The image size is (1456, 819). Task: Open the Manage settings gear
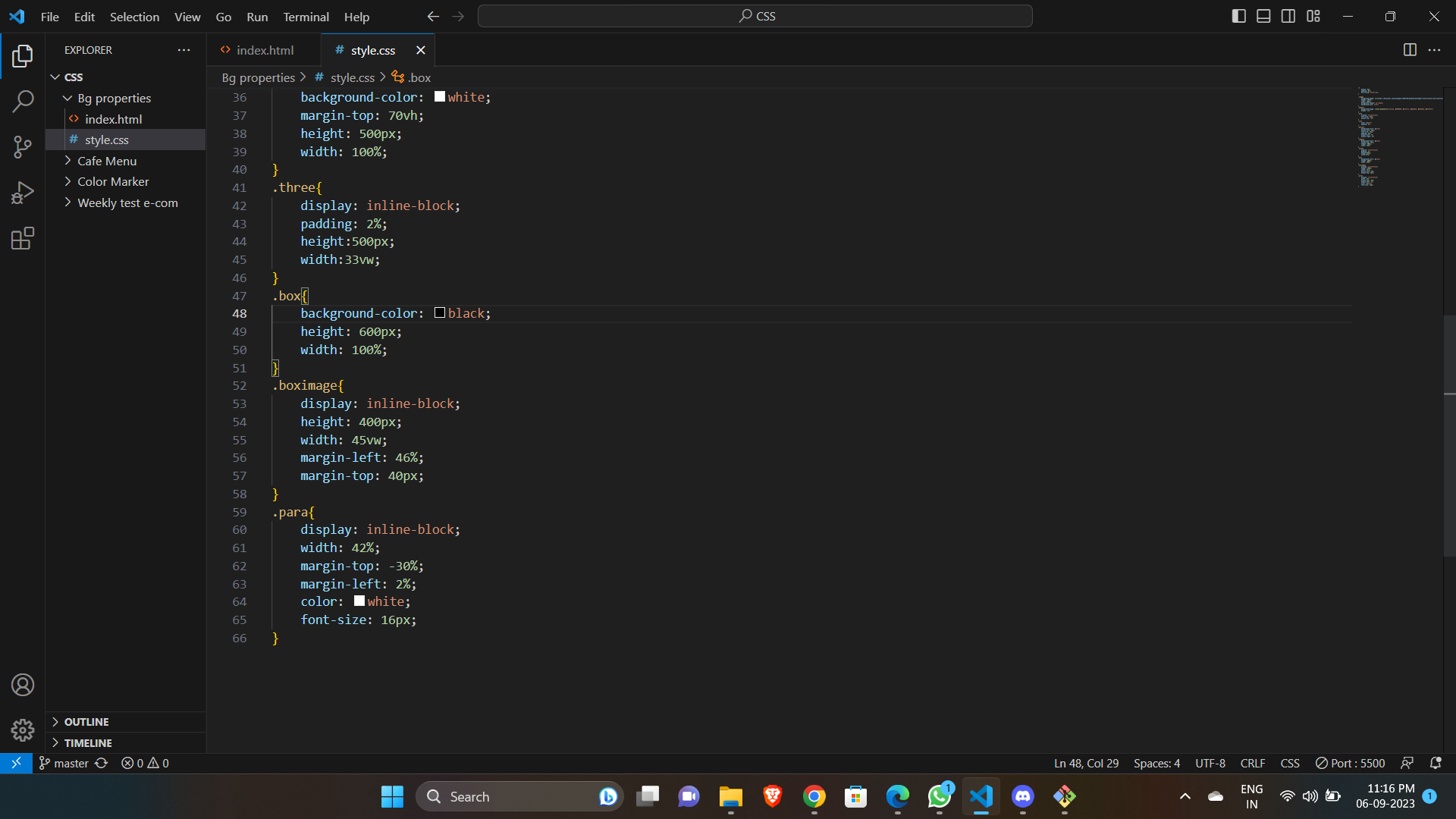(x=23, y=730)
